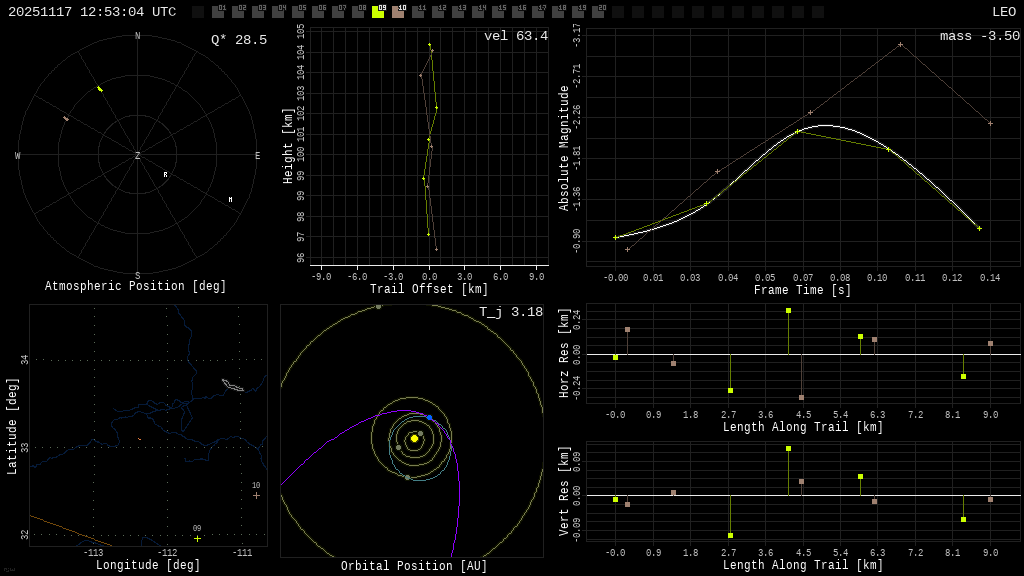Click the yellow 09 cross on the map

(197, 538)
